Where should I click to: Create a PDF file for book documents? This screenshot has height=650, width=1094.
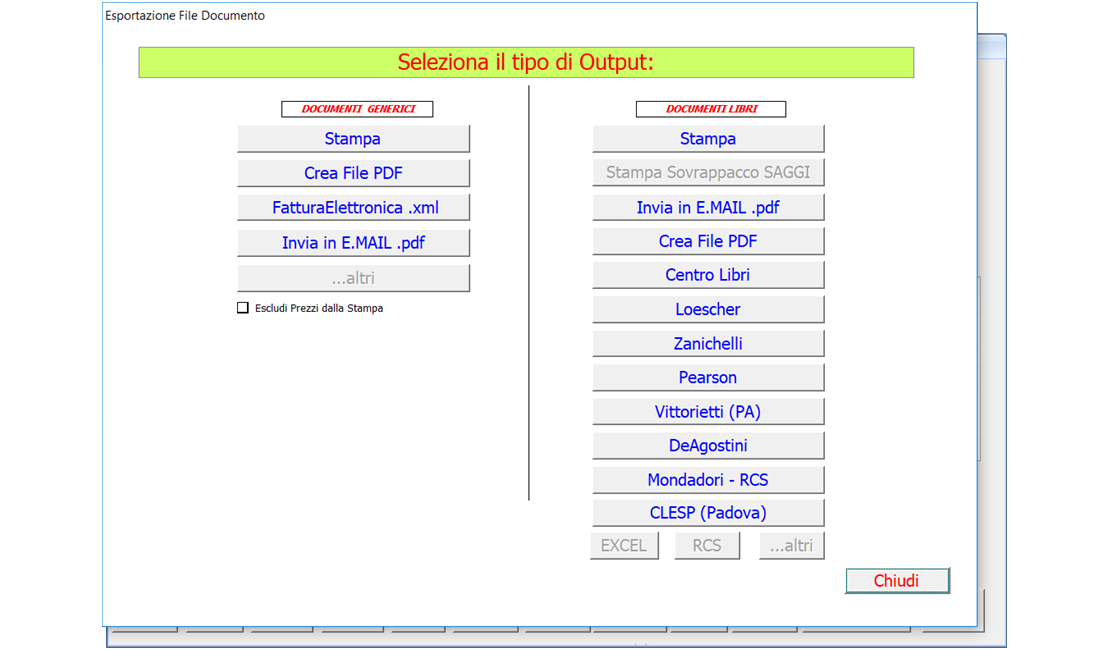pyautogui.click(x=708, y=241)
